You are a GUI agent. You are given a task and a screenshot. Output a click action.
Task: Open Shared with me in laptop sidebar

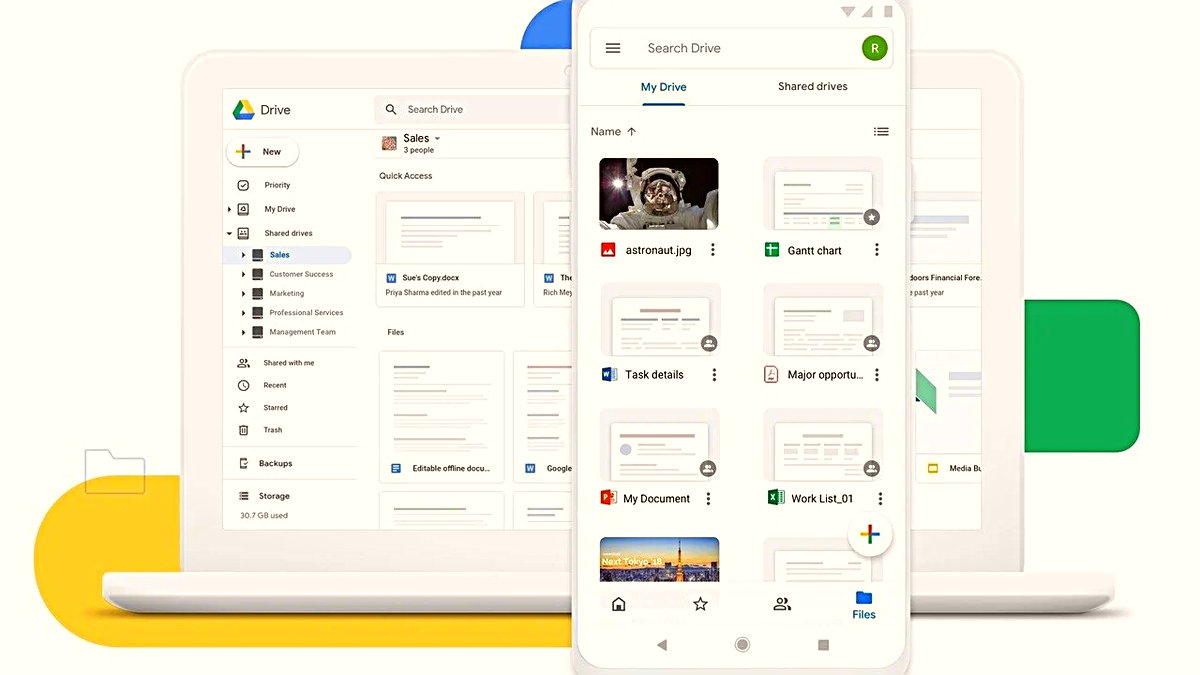pyautogui.click(x=288, y=363)
